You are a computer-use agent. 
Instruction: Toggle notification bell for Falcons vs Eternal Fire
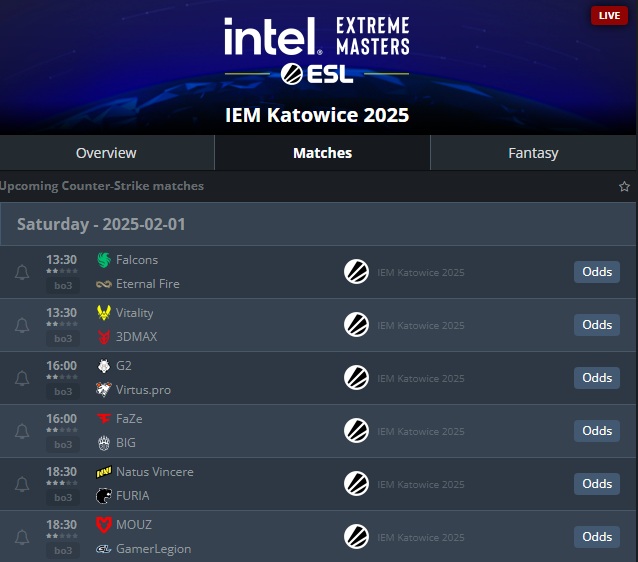22,272
